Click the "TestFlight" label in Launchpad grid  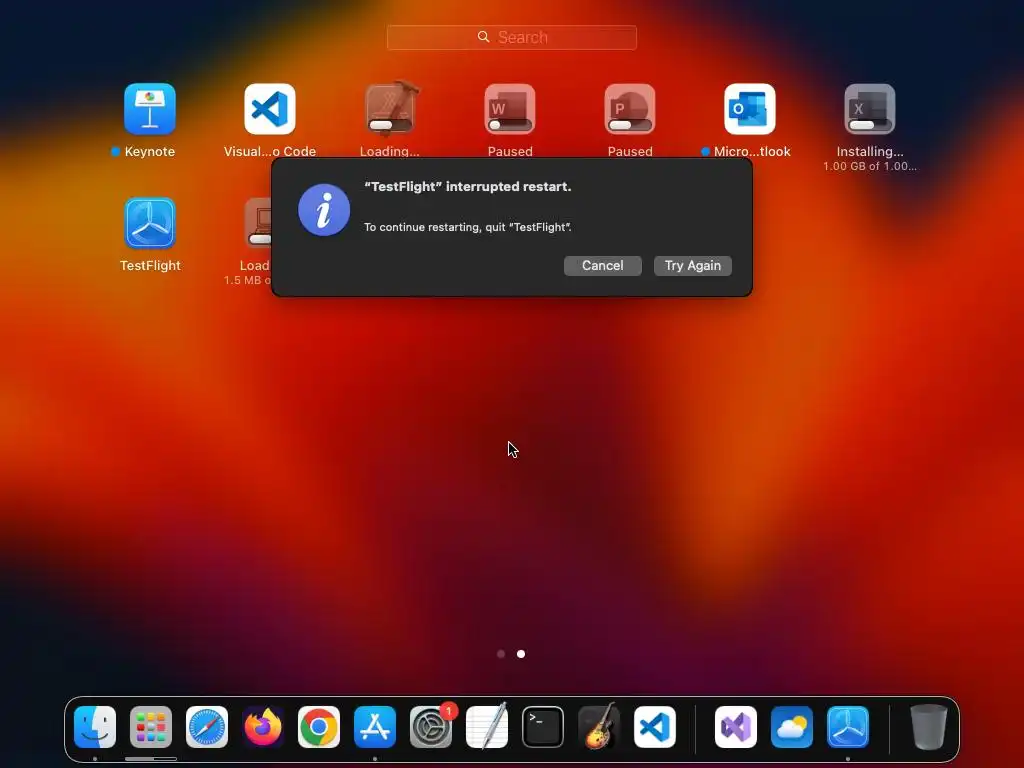[x=150, y=266]
